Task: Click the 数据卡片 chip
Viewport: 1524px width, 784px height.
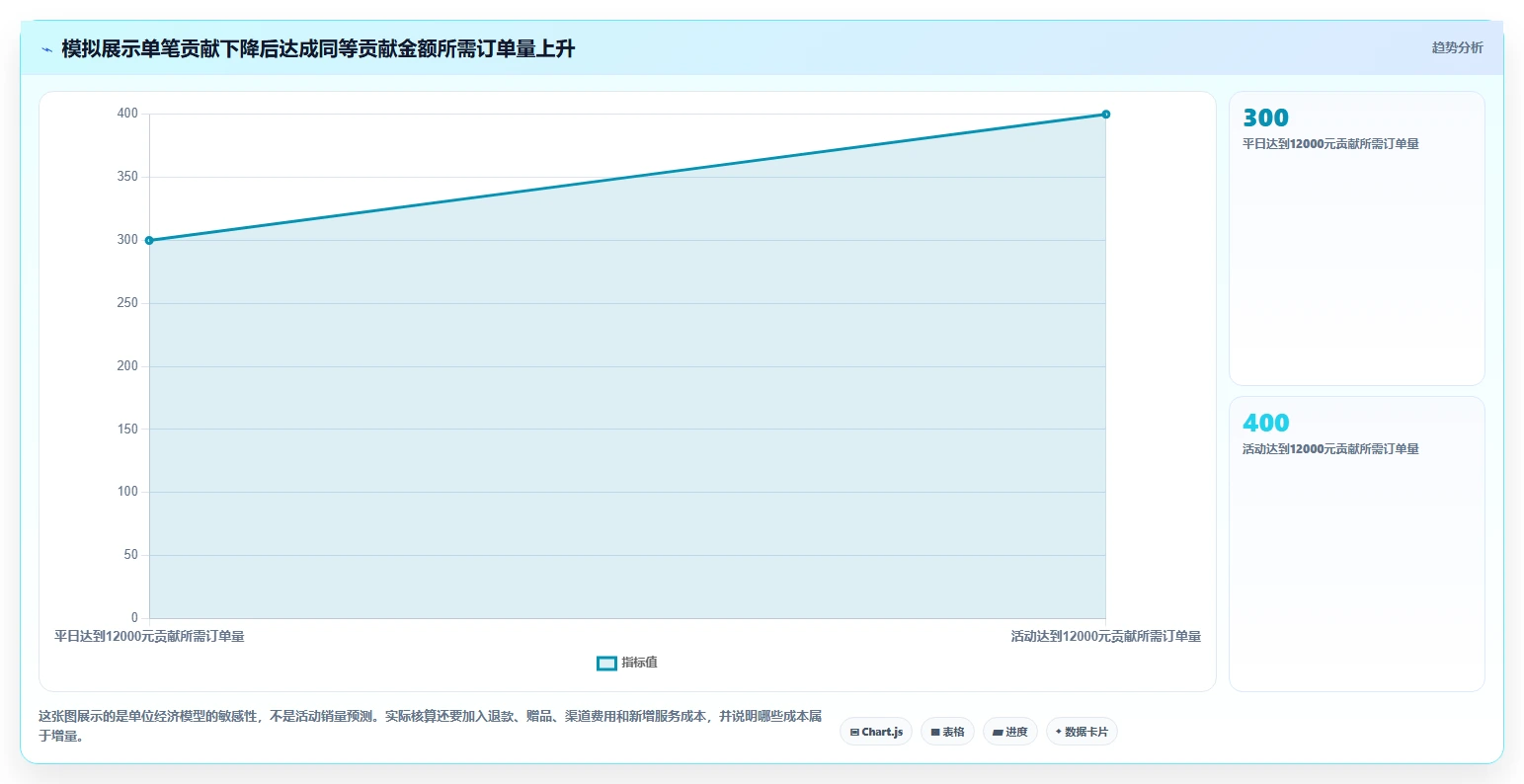Action: [1082, 732]
